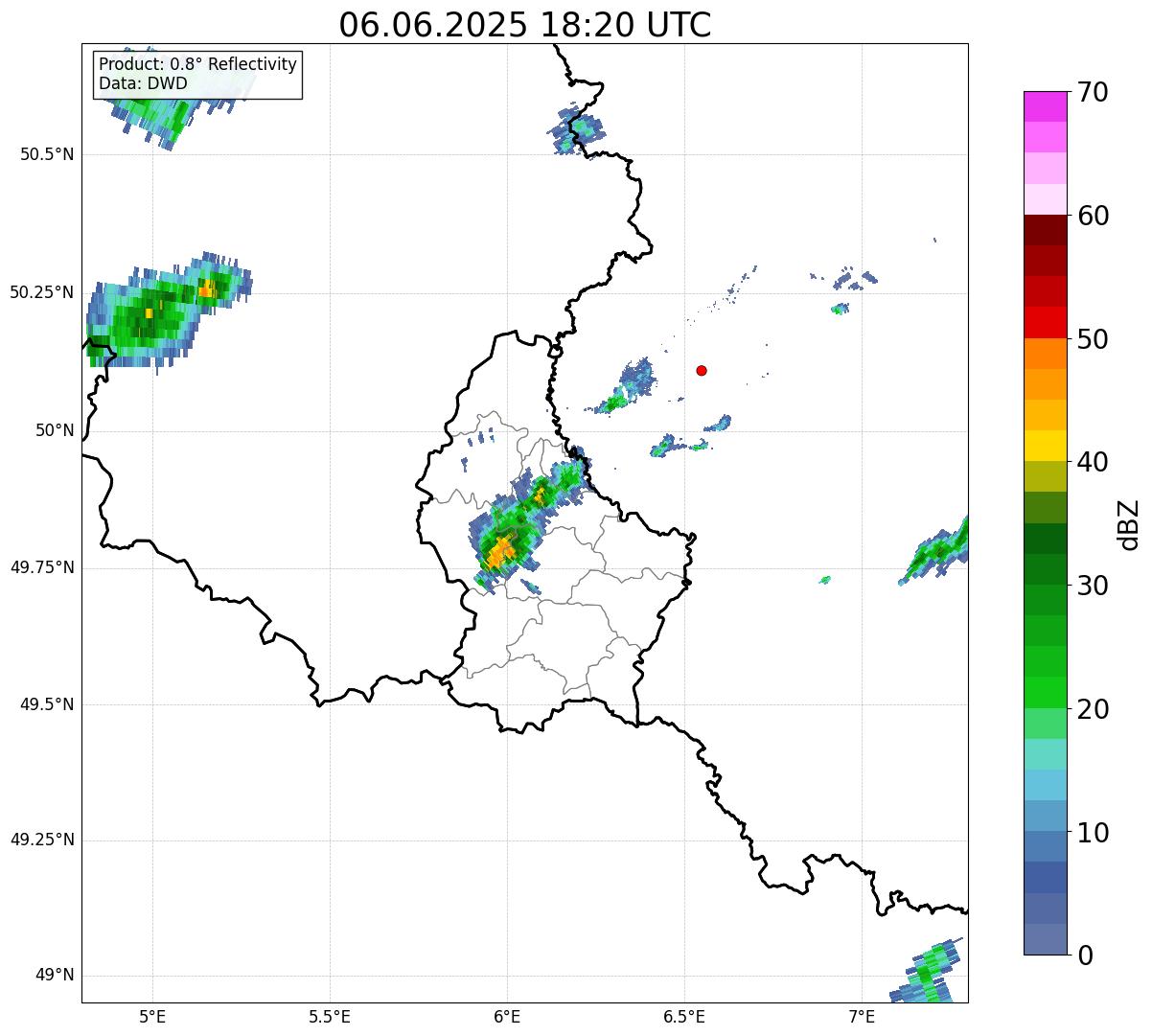Pick the yellow segment just above 40
1152x1036 pixels.
coord(1045,446)
